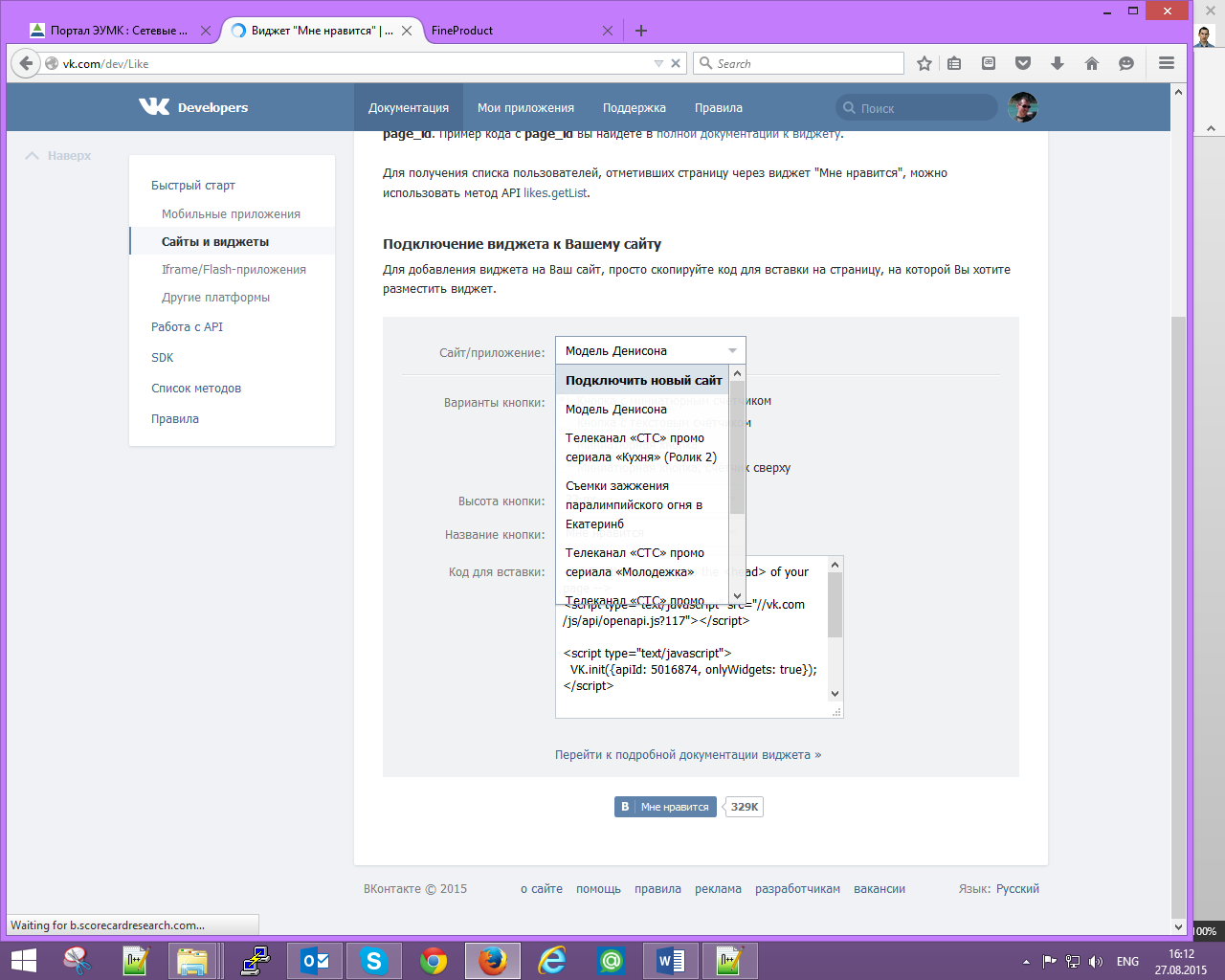Go back with the browser back arrow

click(27, 63)
